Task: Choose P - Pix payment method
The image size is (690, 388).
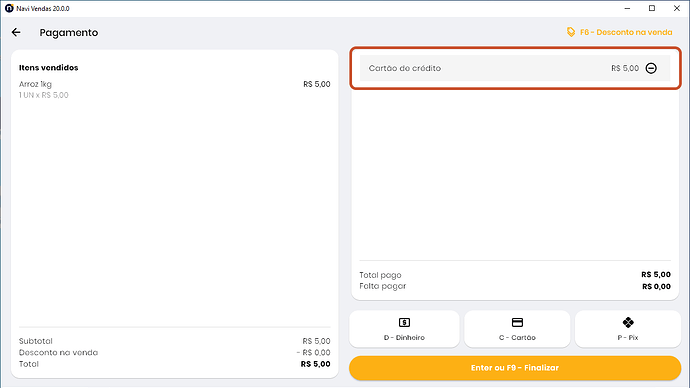Action: click(x=628, y=329)
